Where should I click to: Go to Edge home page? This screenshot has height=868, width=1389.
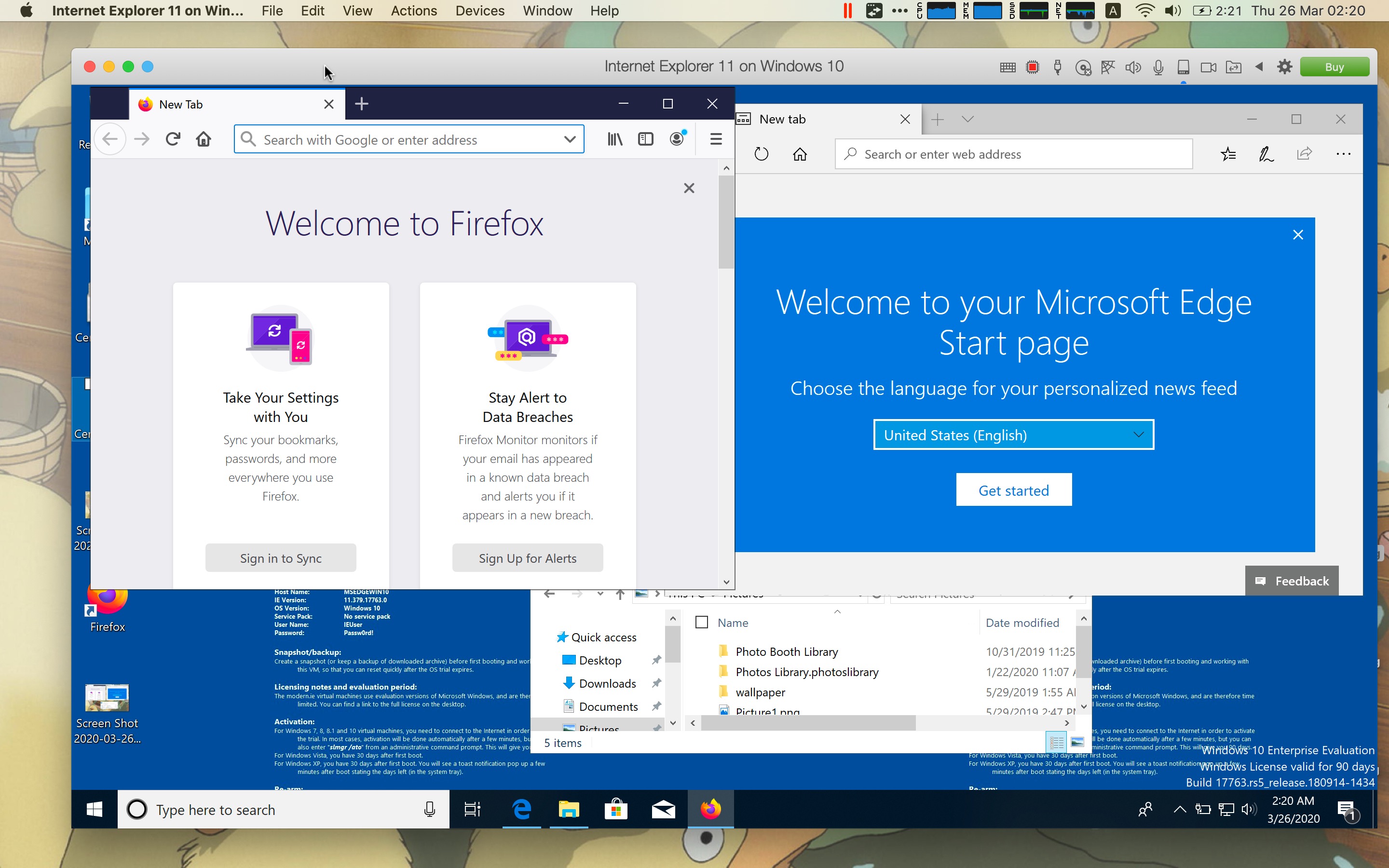[800, 154]
